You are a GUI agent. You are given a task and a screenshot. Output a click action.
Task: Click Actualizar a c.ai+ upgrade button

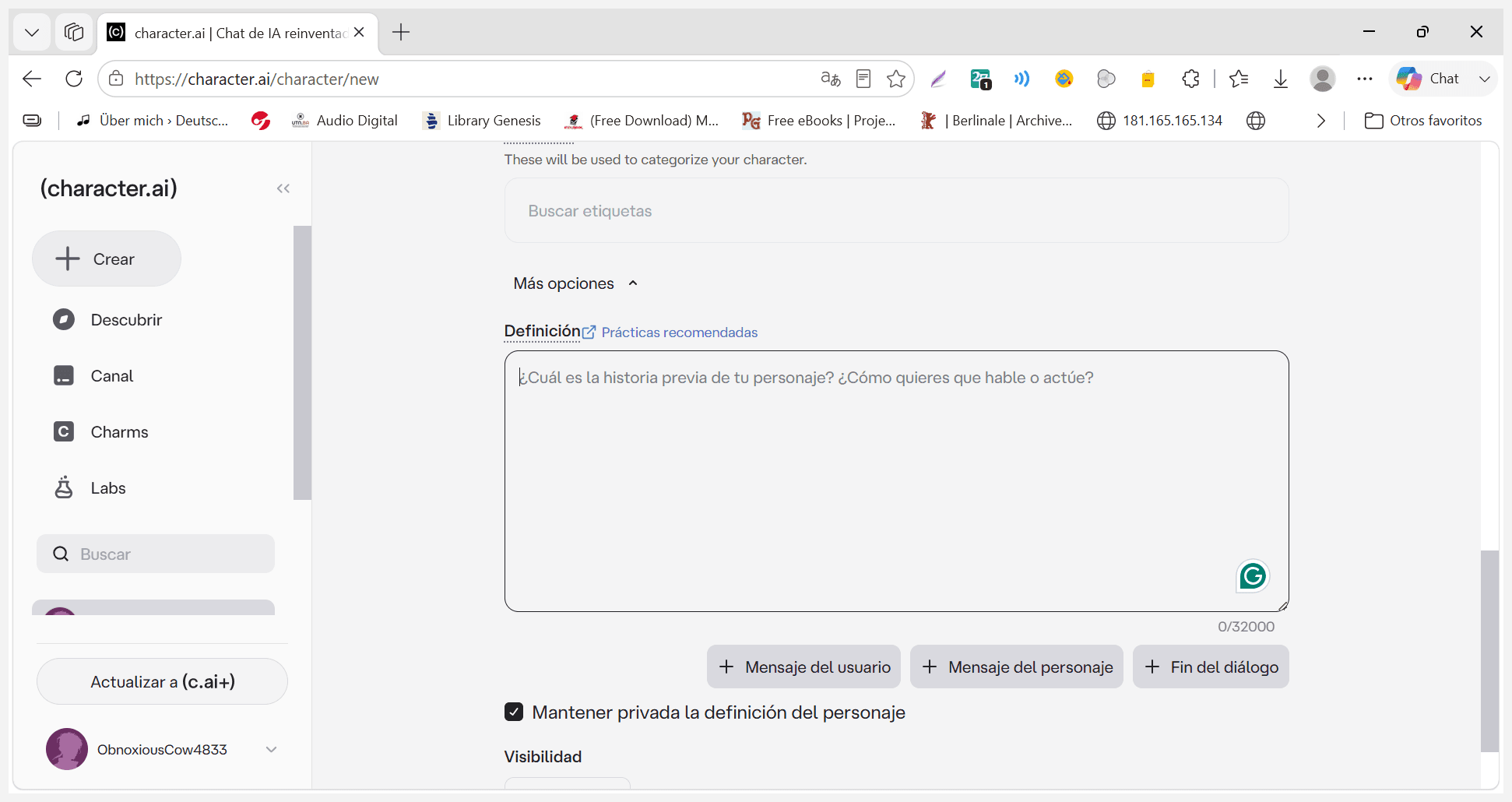162,681
